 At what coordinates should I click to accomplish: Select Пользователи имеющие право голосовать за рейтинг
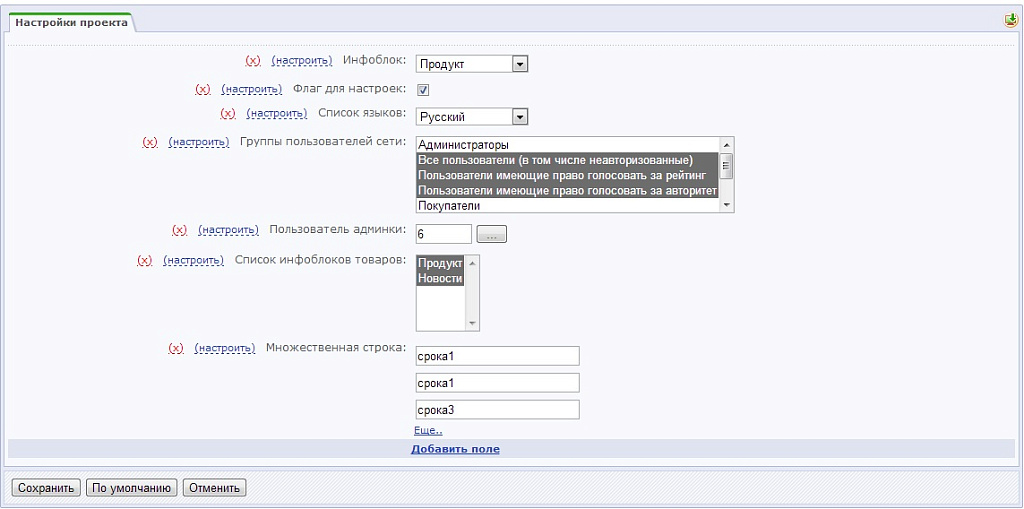click(x=568, y=175)
